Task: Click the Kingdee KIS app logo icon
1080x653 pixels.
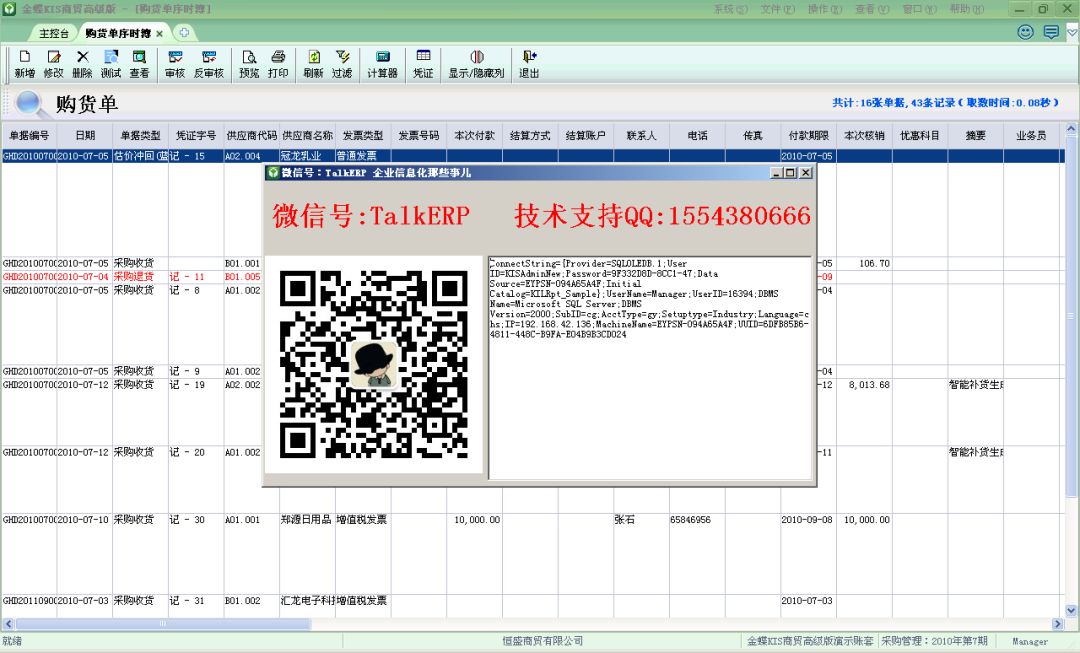Action: click(x=9, y=9)
